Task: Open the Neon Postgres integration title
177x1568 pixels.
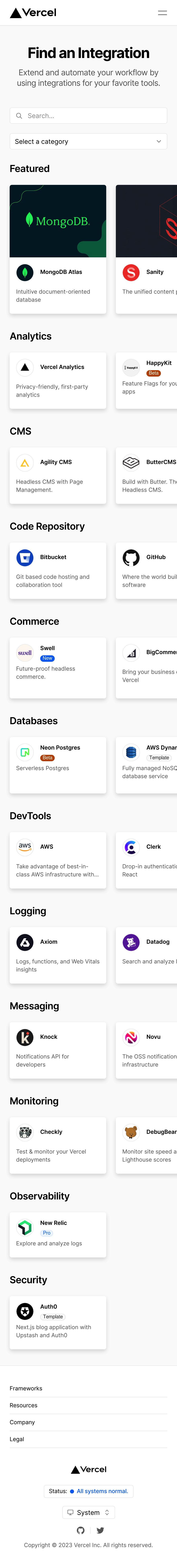Action: [60, 748]
